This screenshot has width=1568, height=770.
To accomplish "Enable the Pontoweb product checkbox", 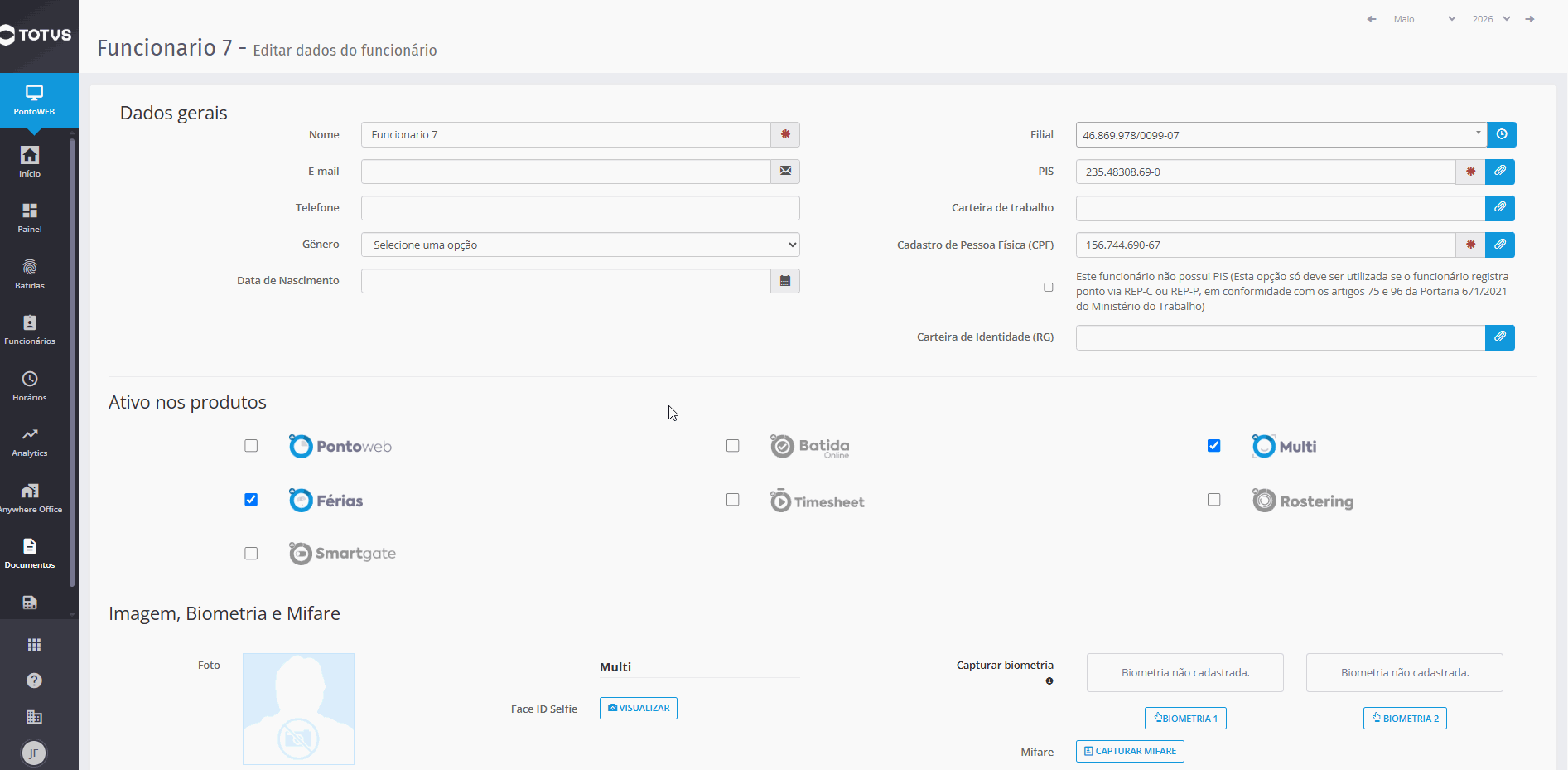I will point(251,446).
